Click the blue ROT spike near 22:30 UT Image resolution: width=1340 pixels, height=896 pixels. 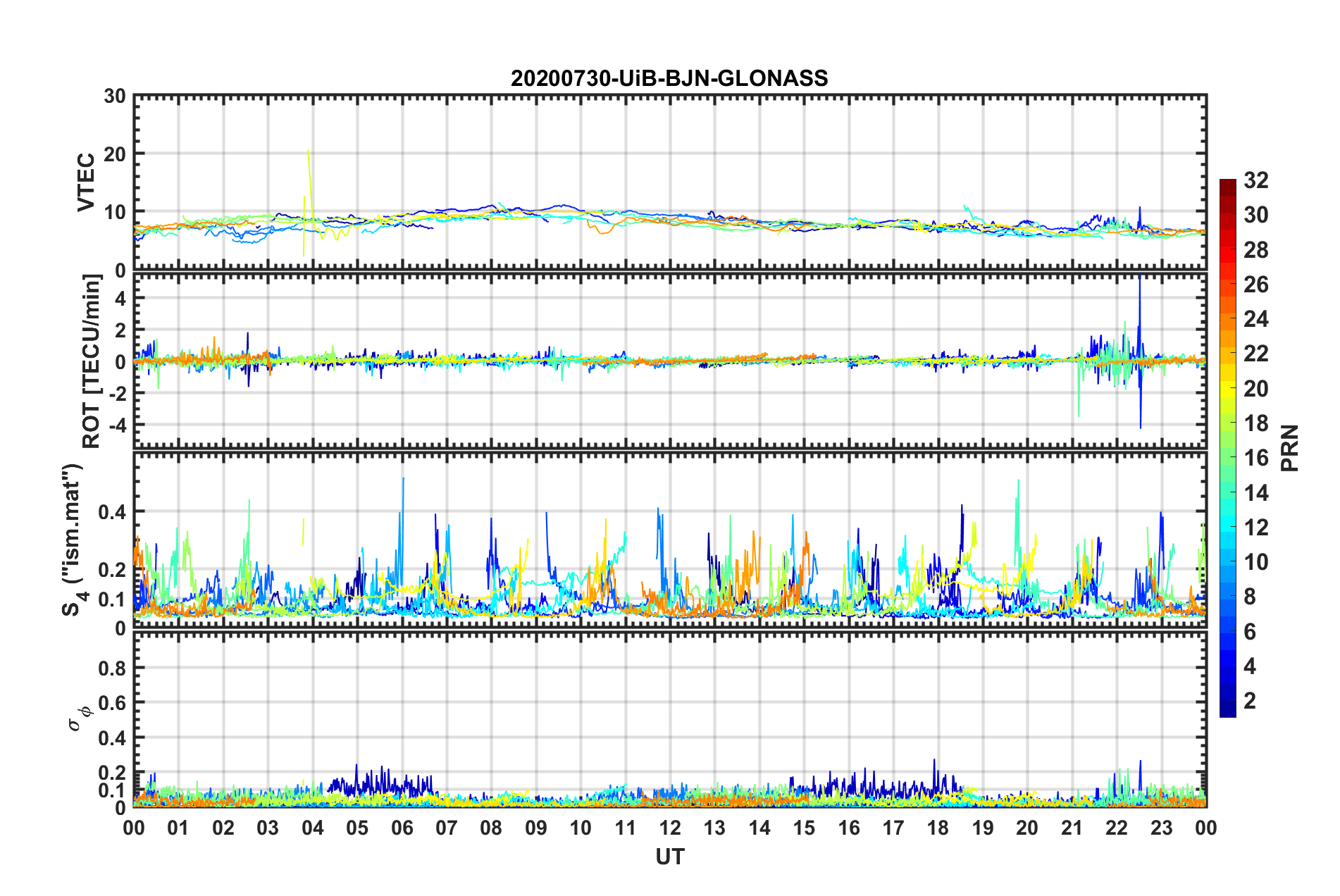click(1140, 351)
